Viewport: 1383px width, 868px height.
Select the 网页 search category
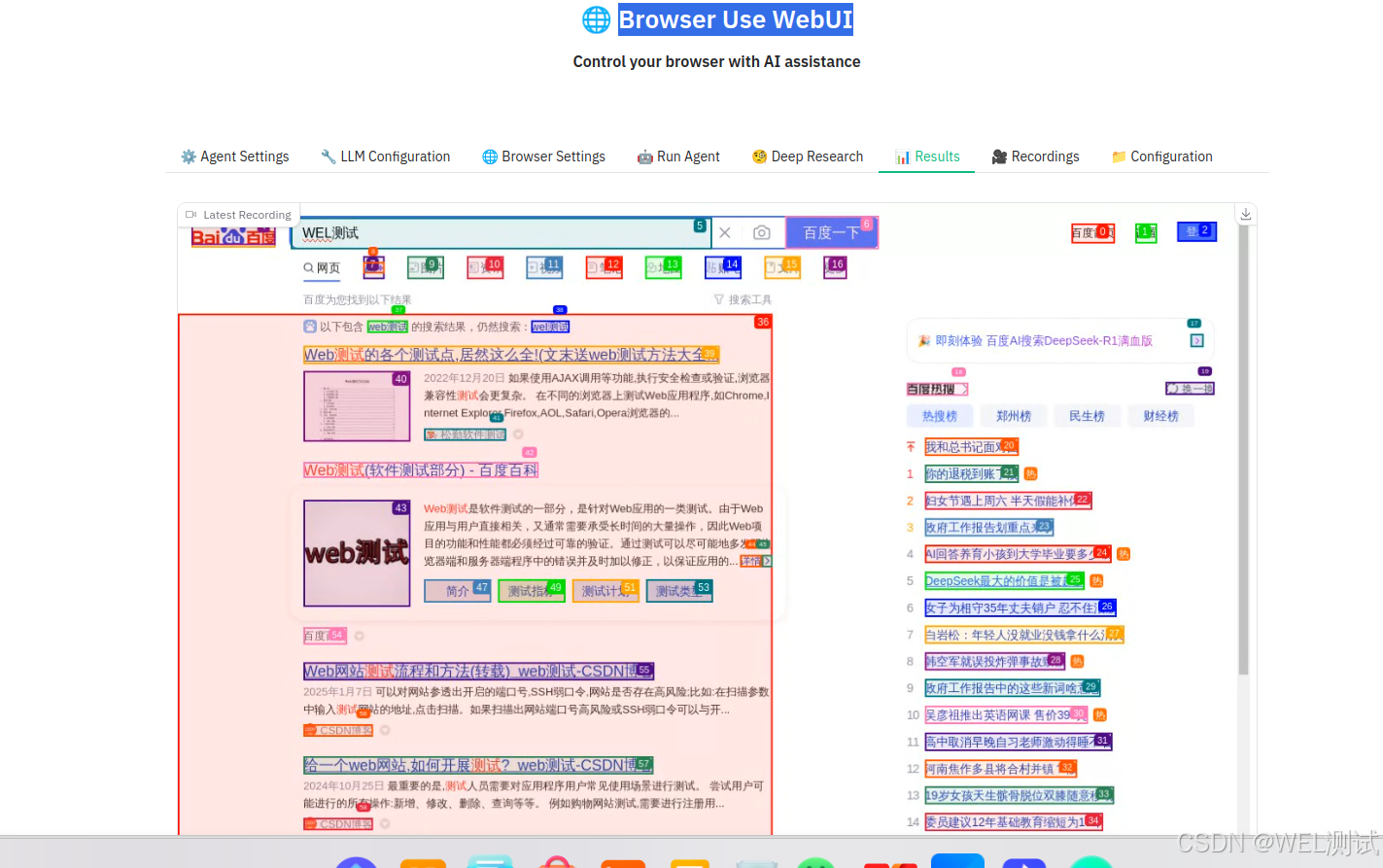tap(322, 268)
